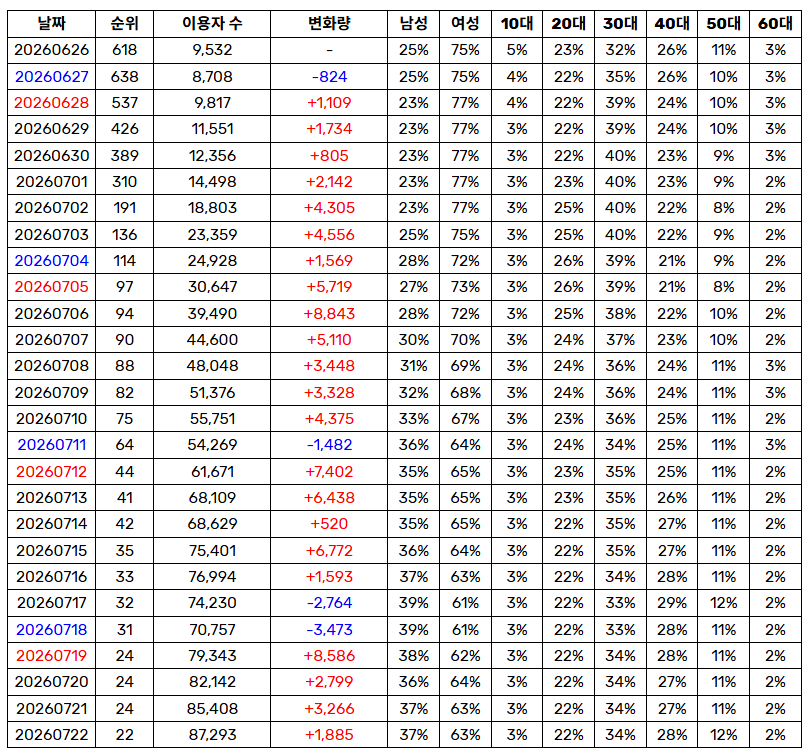
Task: Click the 여성 column header
Action: pos(465,24)
